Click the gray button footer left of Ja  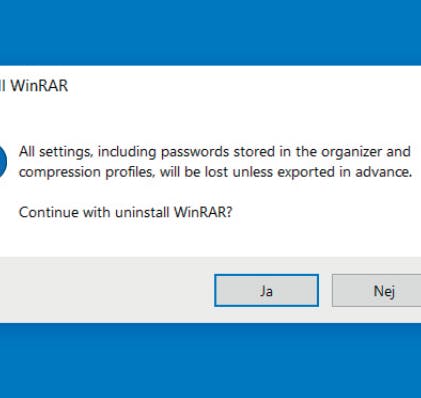pos(107,290)
